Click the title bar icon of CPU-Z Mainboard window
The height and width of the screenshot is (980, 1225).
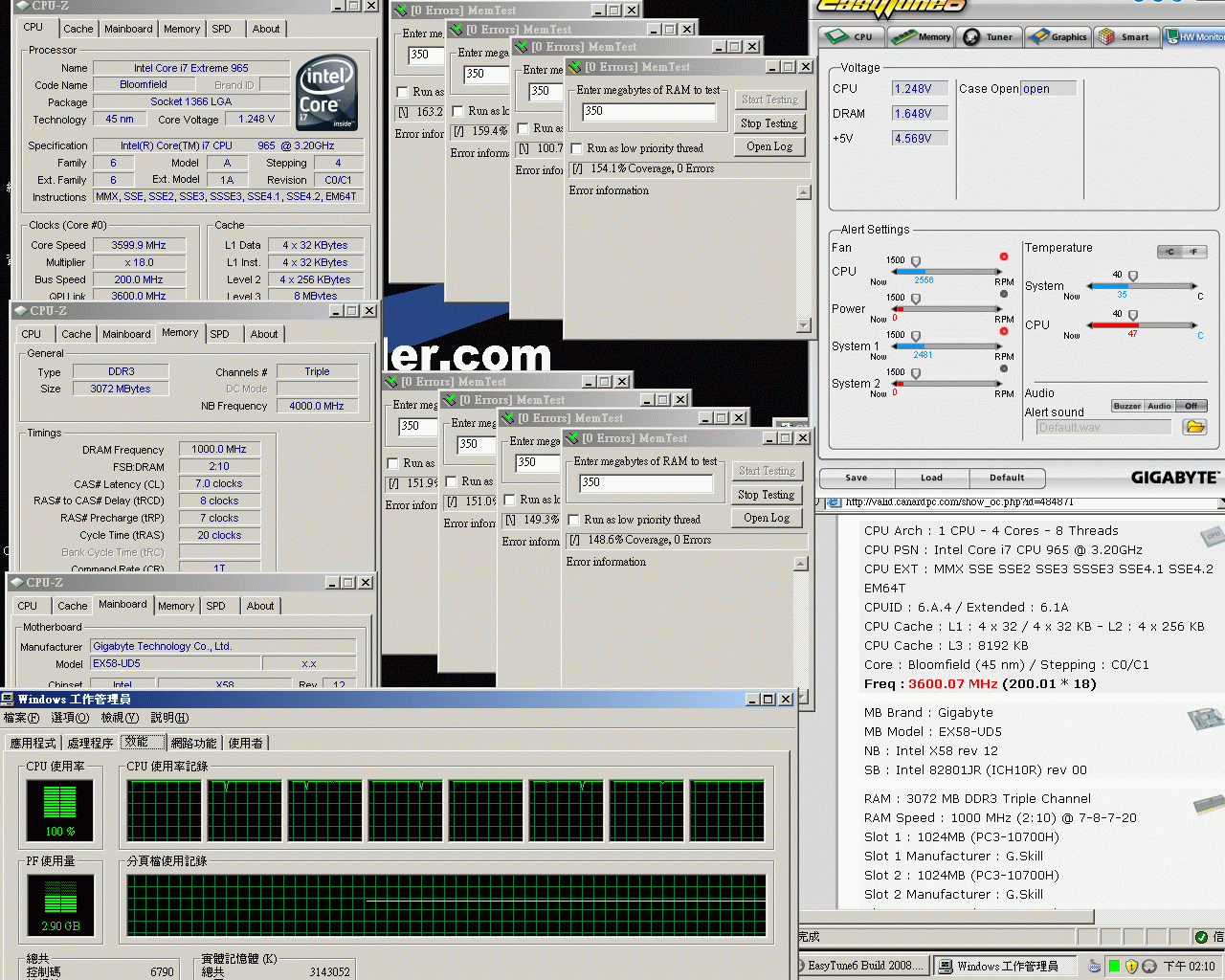16,582
